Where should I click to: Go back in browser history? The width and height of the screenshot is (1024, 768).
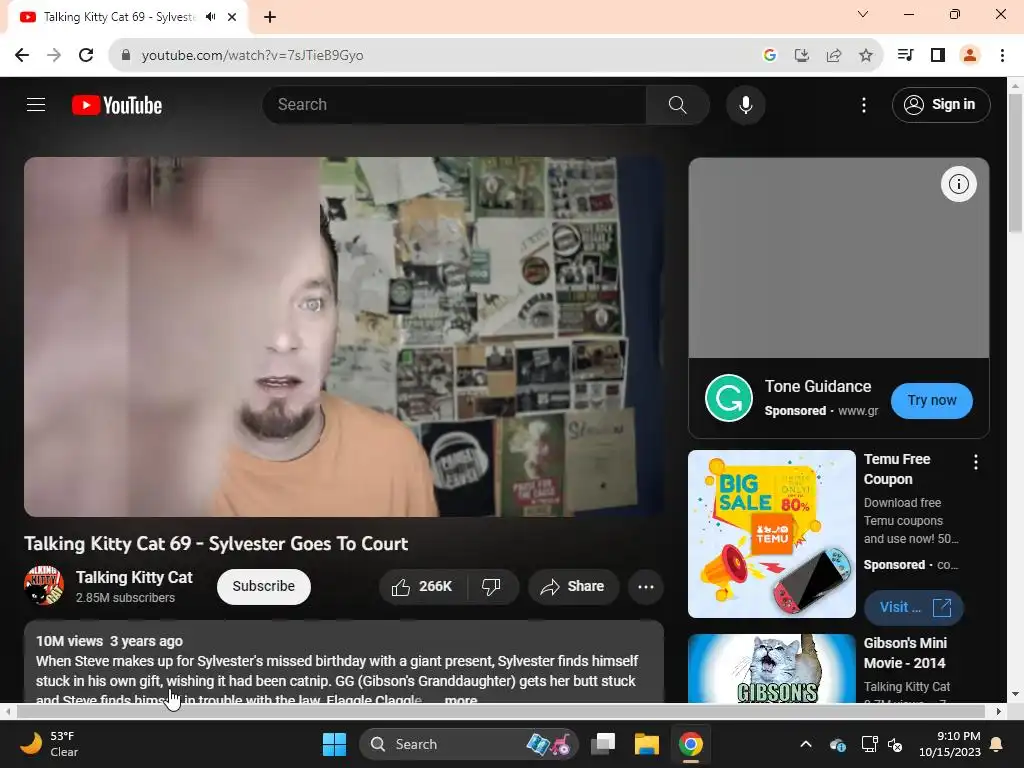(x=22, y=55)
